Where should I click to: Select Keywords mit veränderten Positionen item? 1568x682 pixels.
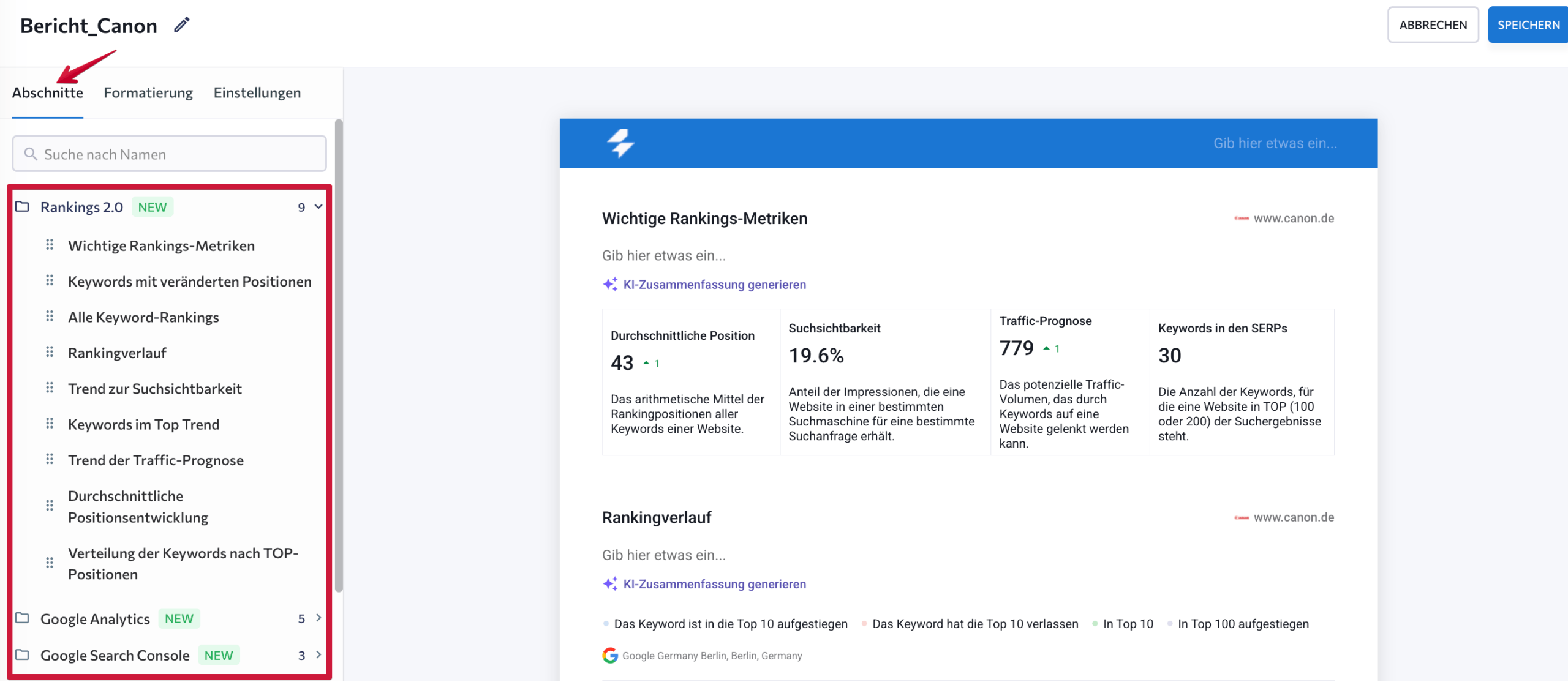click(190, 281)
